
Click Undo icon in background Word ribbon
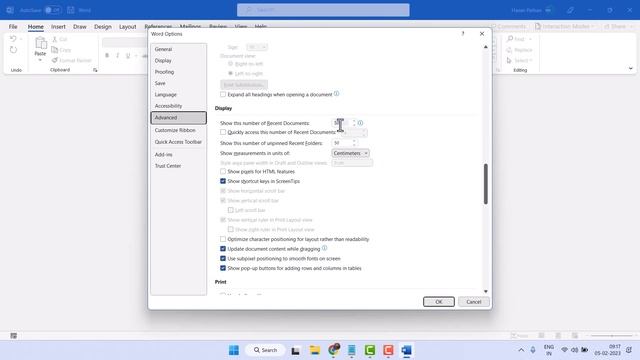13,39
